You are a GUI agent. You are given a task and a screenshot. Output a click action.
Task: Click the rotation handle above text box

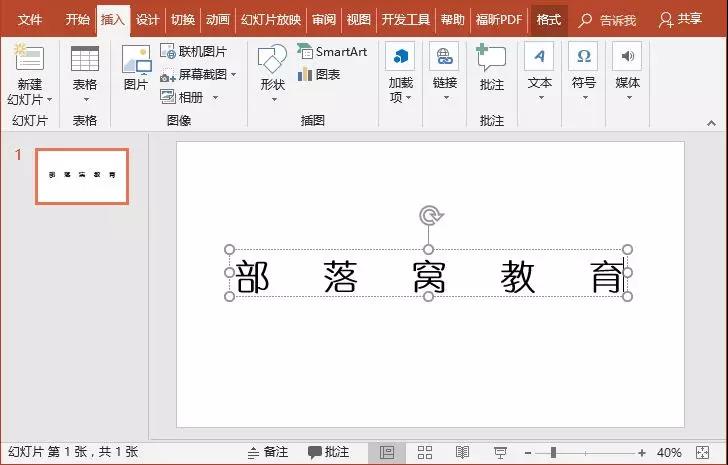coord(430,216)
